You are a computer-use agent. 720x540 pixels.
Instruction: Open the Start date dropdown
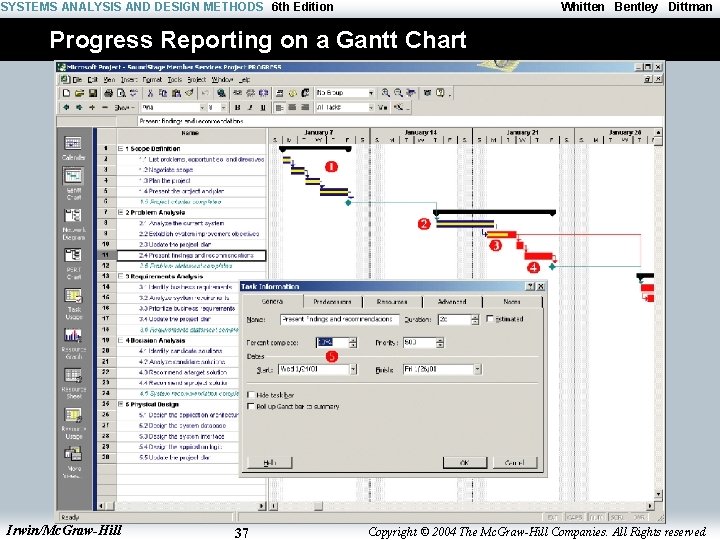point(353,369)
